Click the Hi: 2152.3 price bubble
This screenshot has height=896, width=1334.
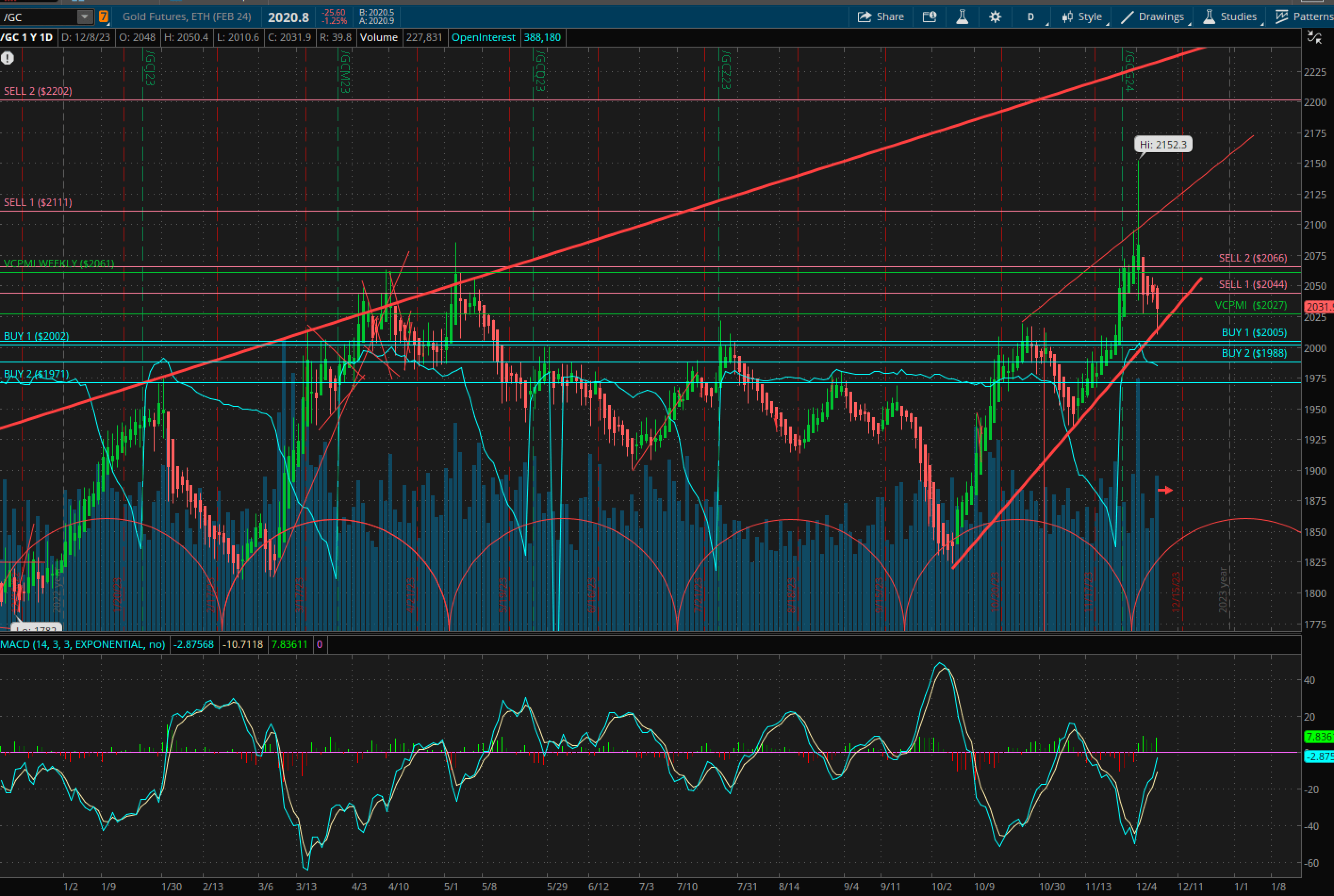pos(1163,145)
